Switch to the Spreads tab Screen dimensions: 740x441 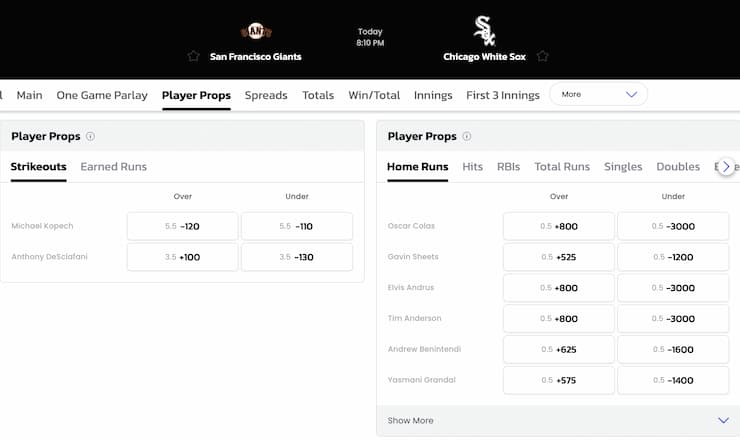pyautogui.click(x=266, y=95)
